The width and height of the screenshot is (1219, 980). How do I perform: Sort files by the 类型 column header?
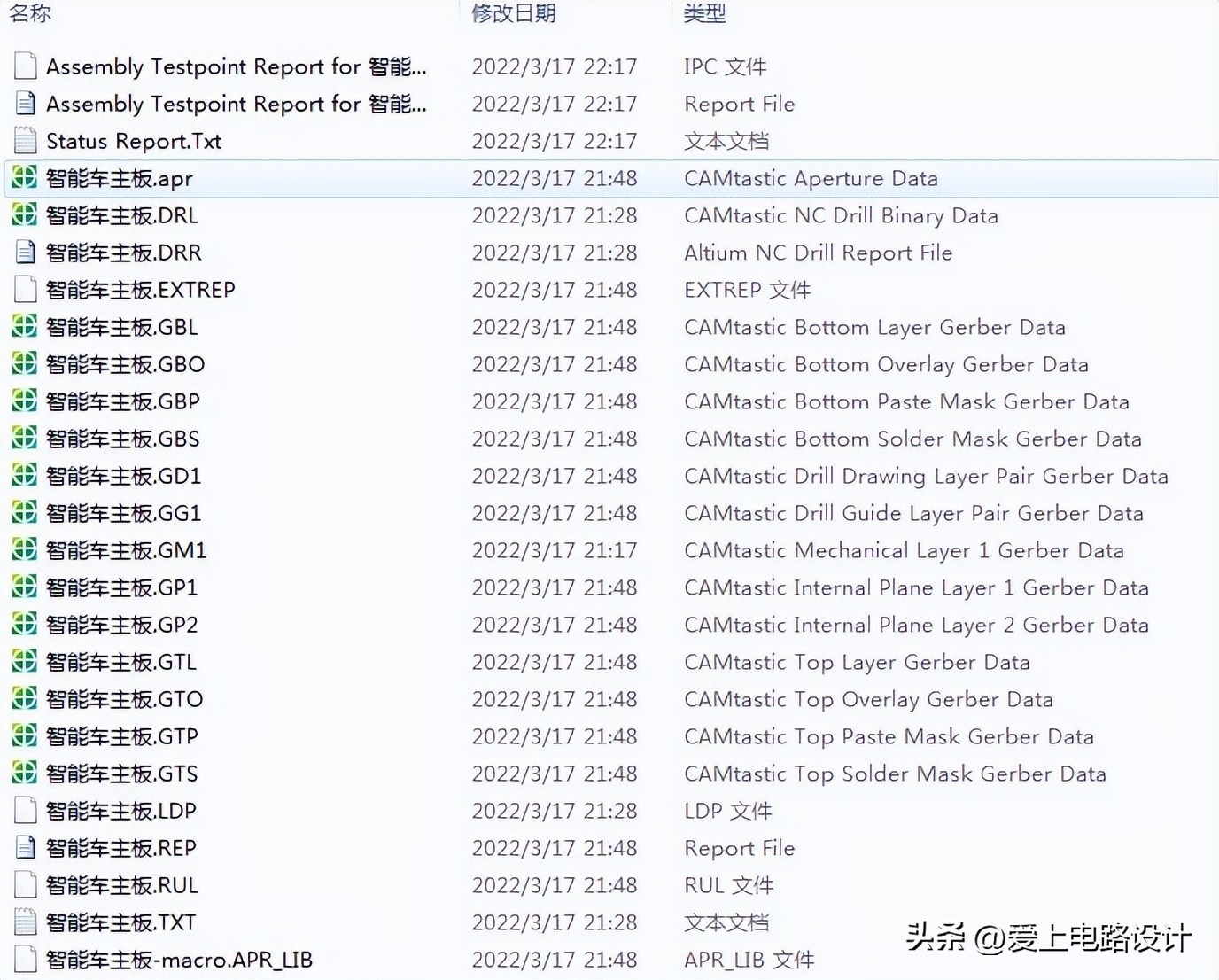(x=704, y=14)
